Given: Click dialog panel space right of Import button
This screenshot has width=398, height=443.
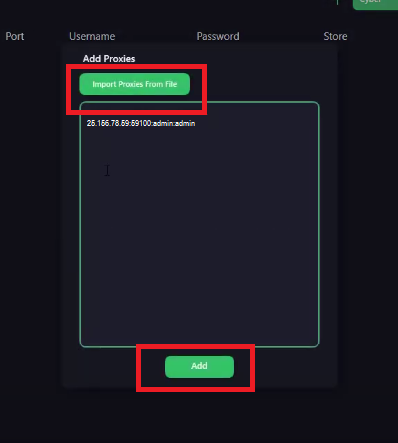Looking at the screenshot, I should click(x=267, y=83).
